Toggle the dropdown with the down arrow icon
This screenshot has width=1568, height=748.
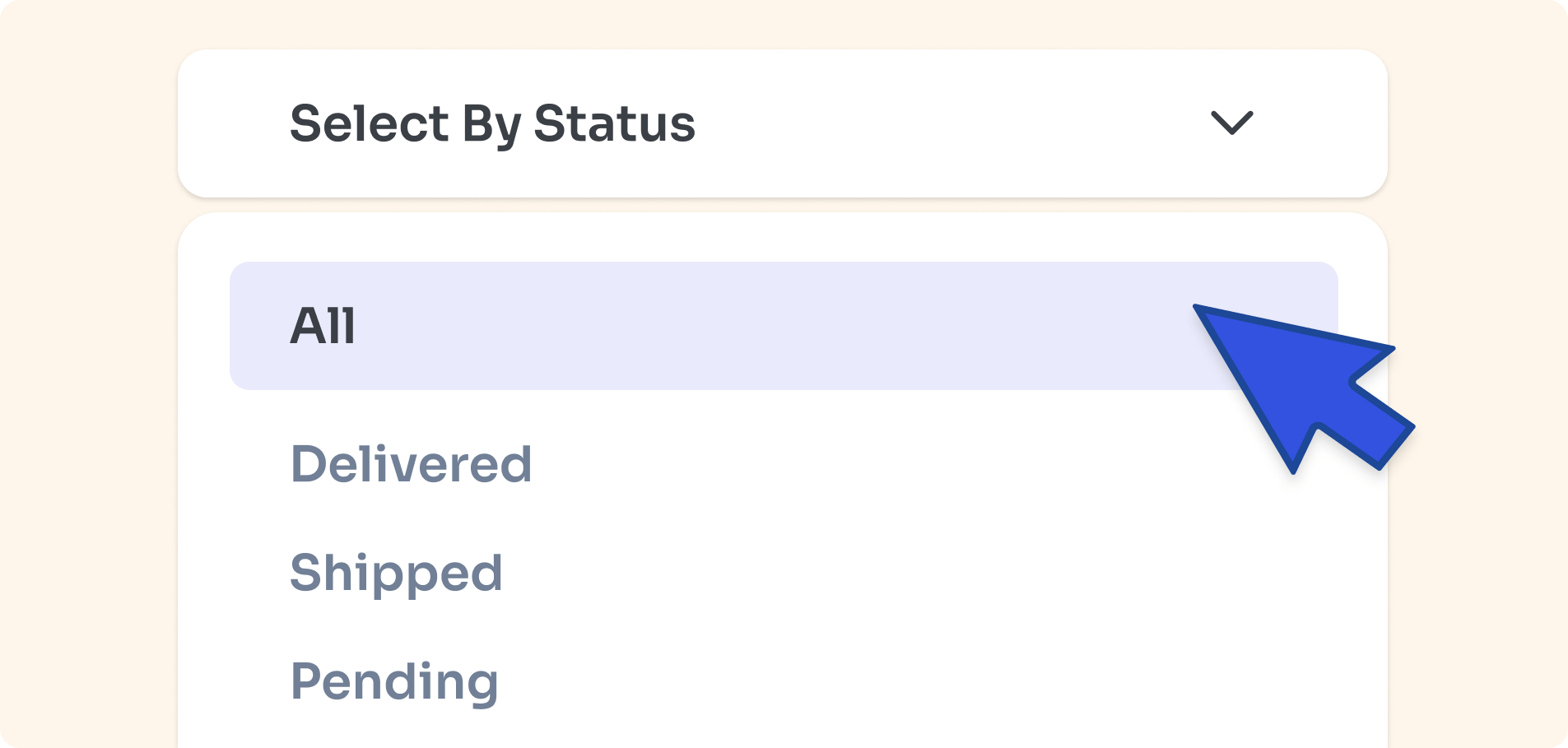(x=1231, y=123)
